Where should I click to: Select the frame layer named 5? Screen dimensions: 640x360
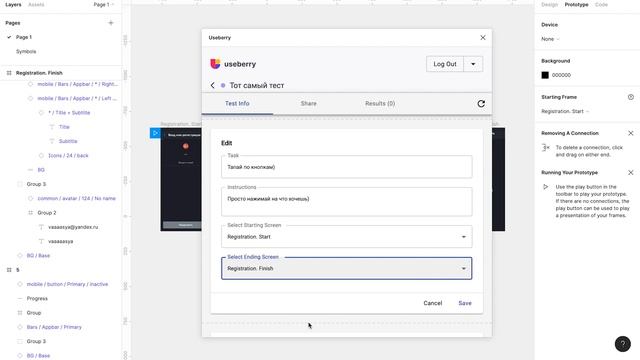(x=18, y=270)
